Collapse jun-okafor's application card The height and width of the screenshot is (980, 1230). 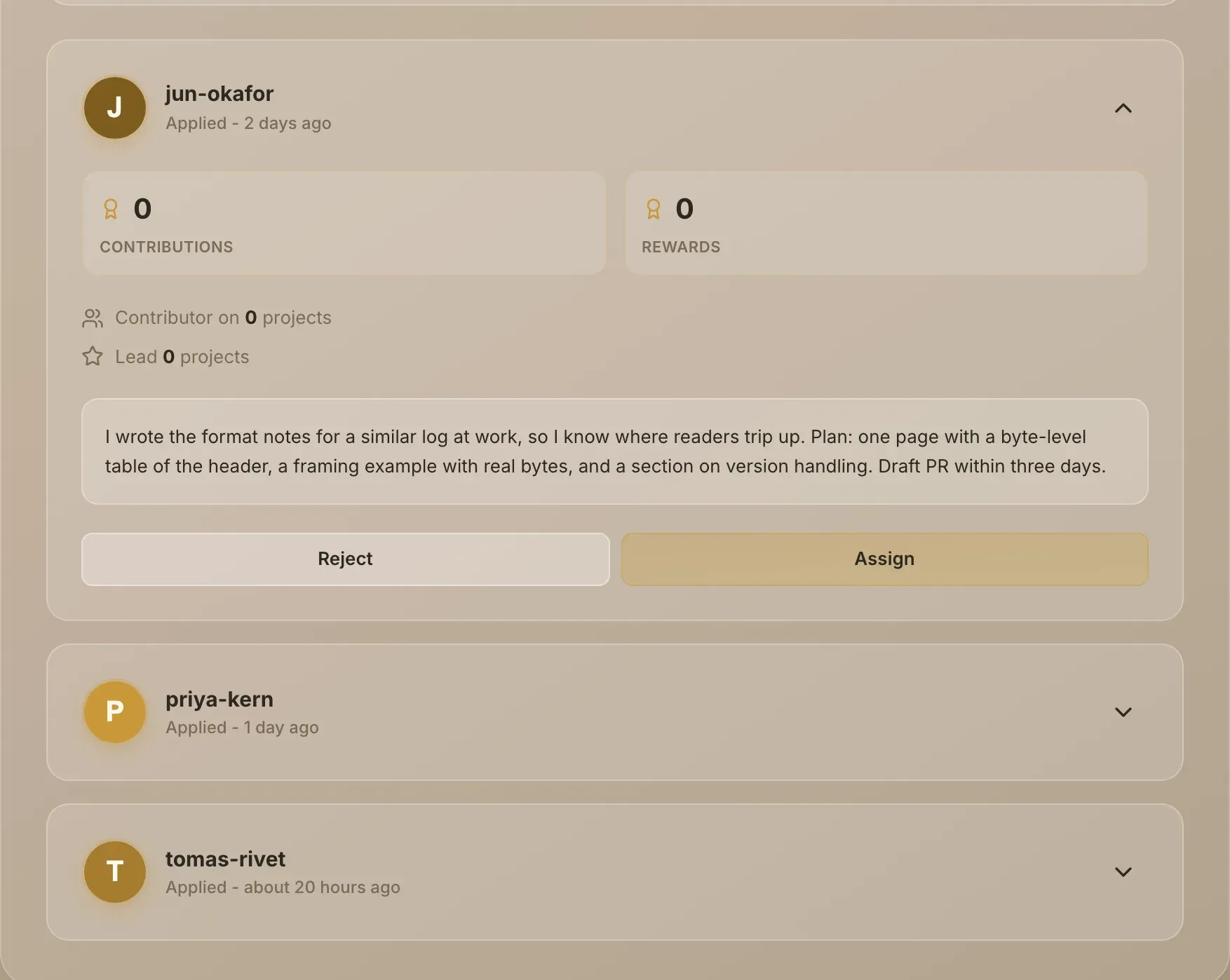tap(1123, 108)
